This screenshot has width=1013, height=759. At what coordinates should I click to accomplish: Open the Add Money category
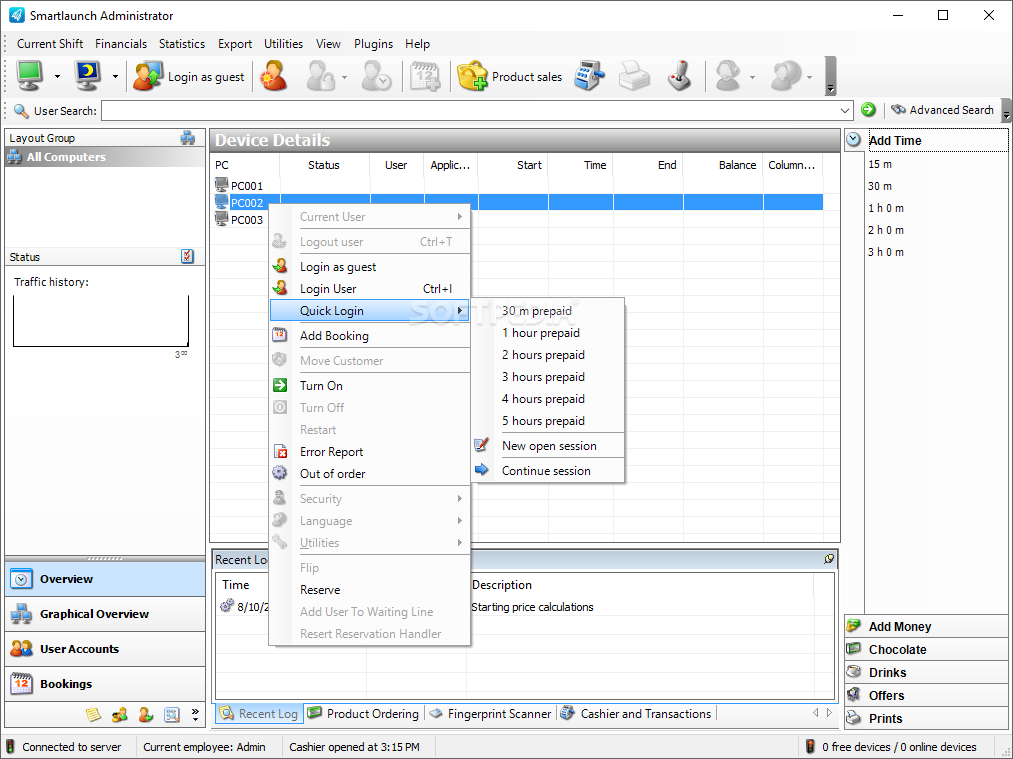tap(926, 626)
